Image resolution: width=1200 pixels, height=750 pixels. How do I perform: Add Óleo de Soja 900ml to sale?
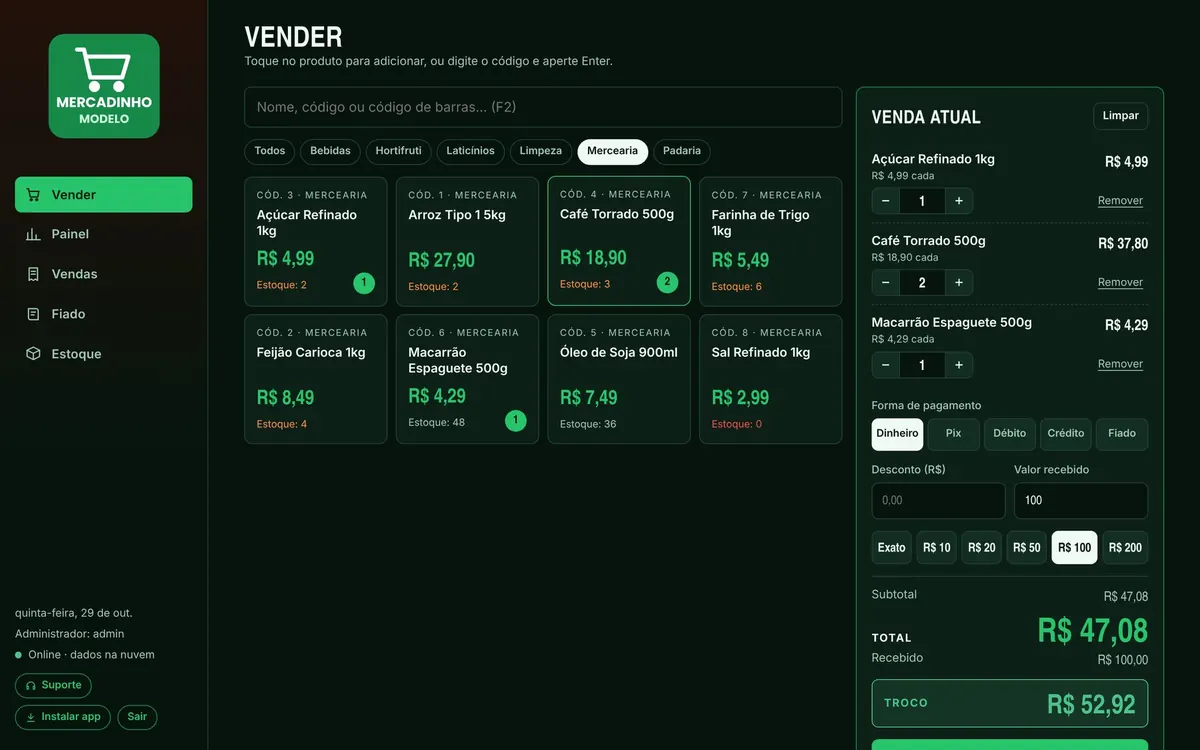click(619, 379)
